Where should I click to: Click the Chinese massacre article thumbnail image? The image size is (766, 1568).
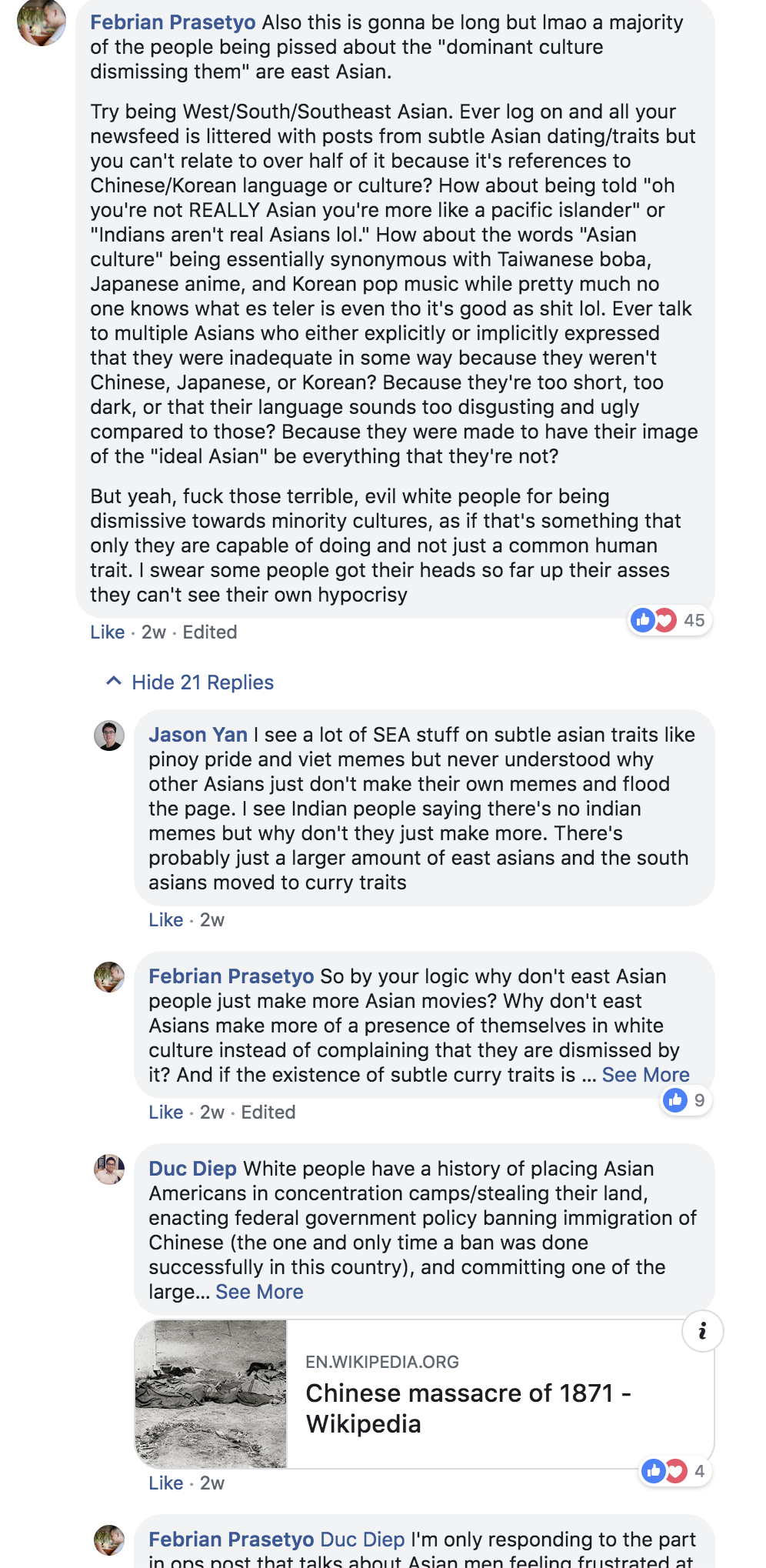(x=211, y=1394)
